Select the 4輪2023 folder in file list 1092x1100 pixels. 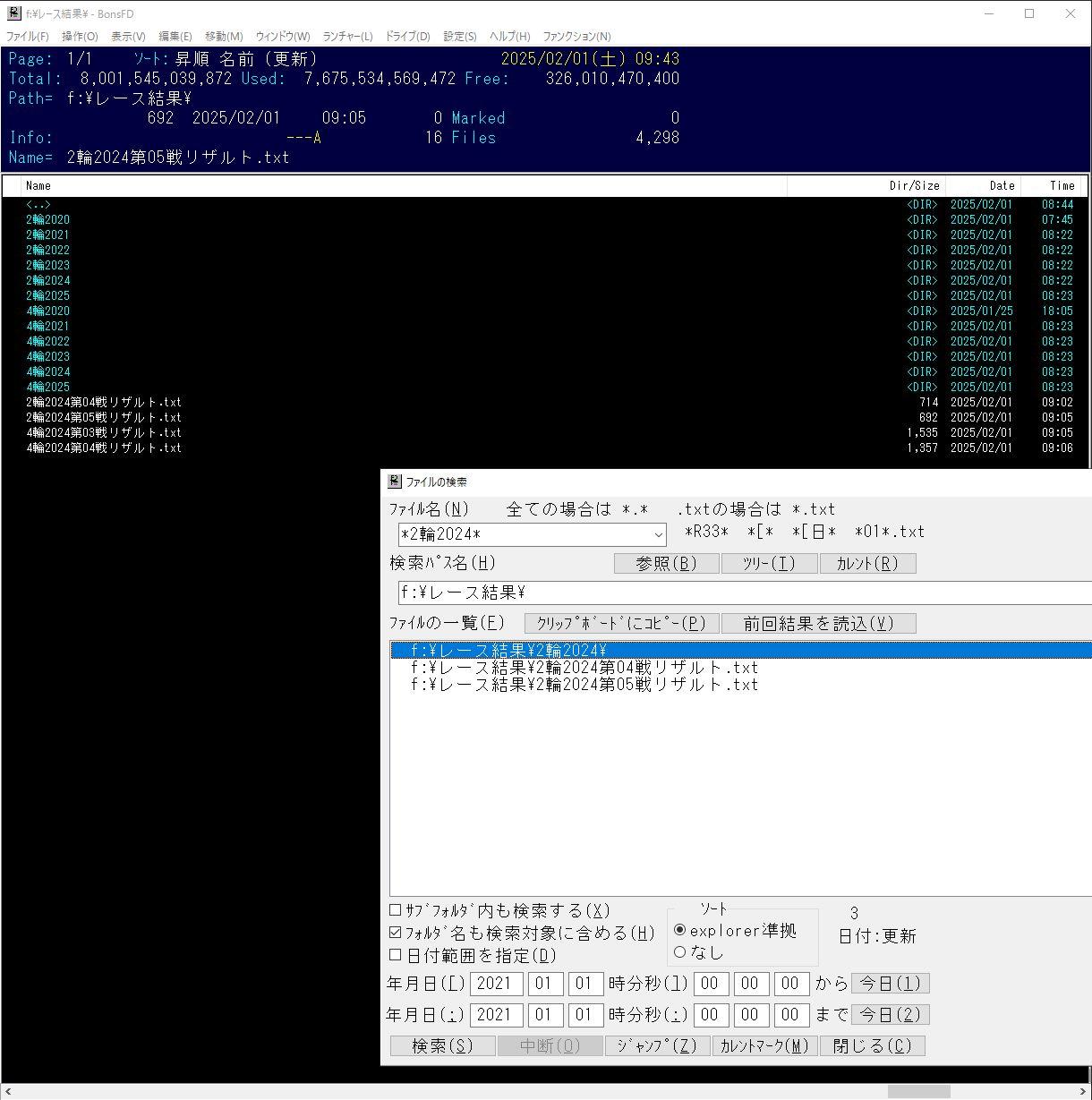click(48, 356)
